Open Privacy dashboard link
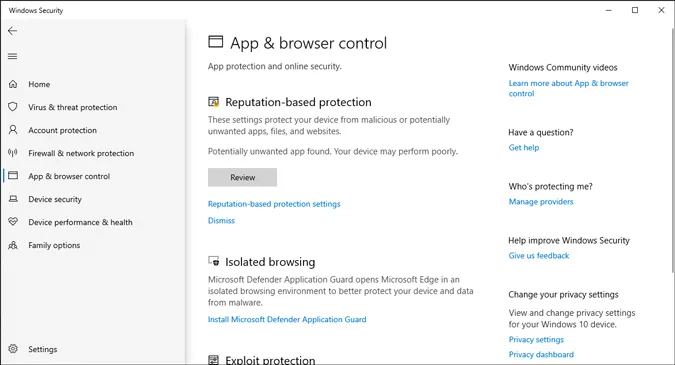The height and width of the screenshot is (365, 675). pyautogui.click(x=541, y=355)
